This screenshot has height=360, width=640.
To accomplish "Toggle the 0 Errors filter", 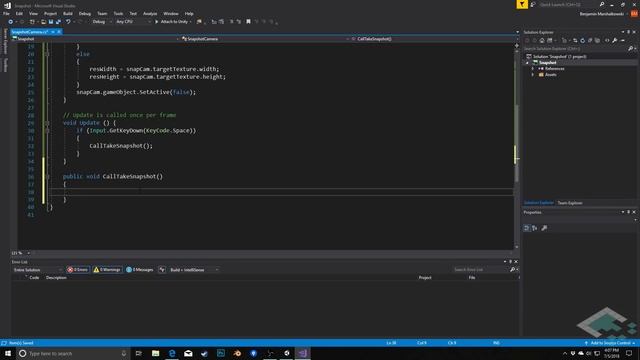I will pyautogui.click(x=78, y=270).
